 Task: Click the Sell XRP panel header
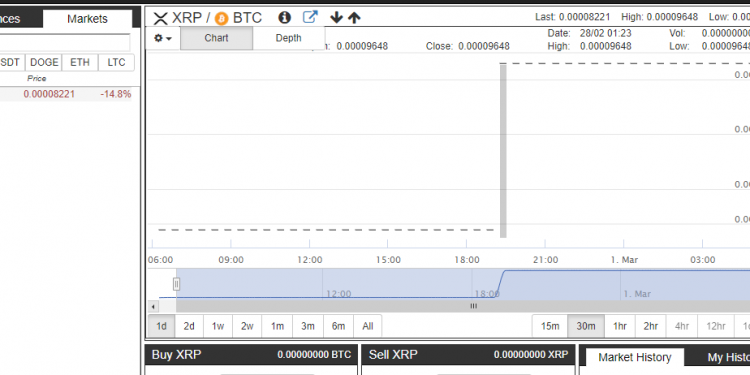(468, 355)
